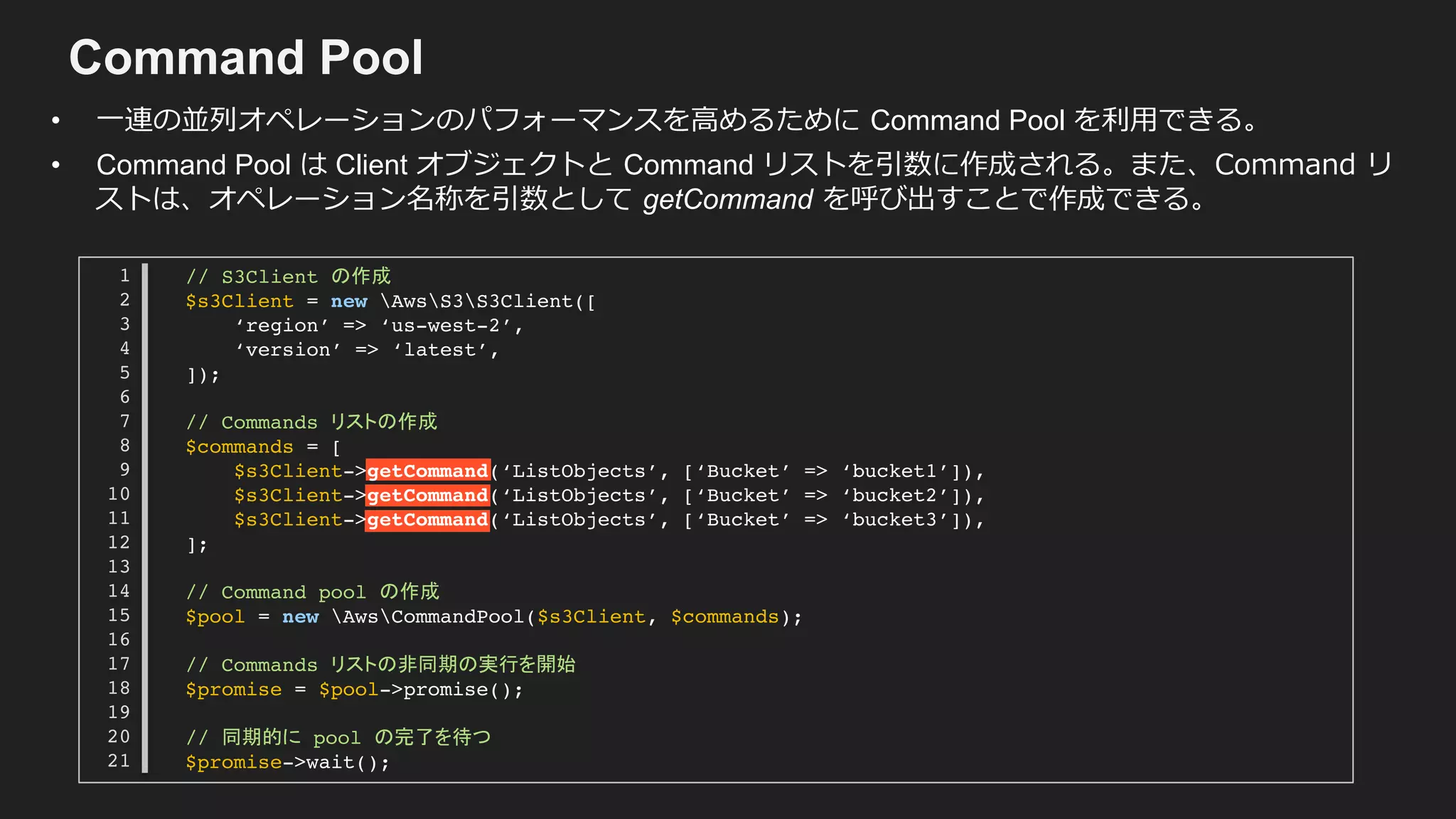Viewport: 1456px width, 819px height.
Task: Click the comment '// Command pool の作成'
Action: [x=312, y=592]
